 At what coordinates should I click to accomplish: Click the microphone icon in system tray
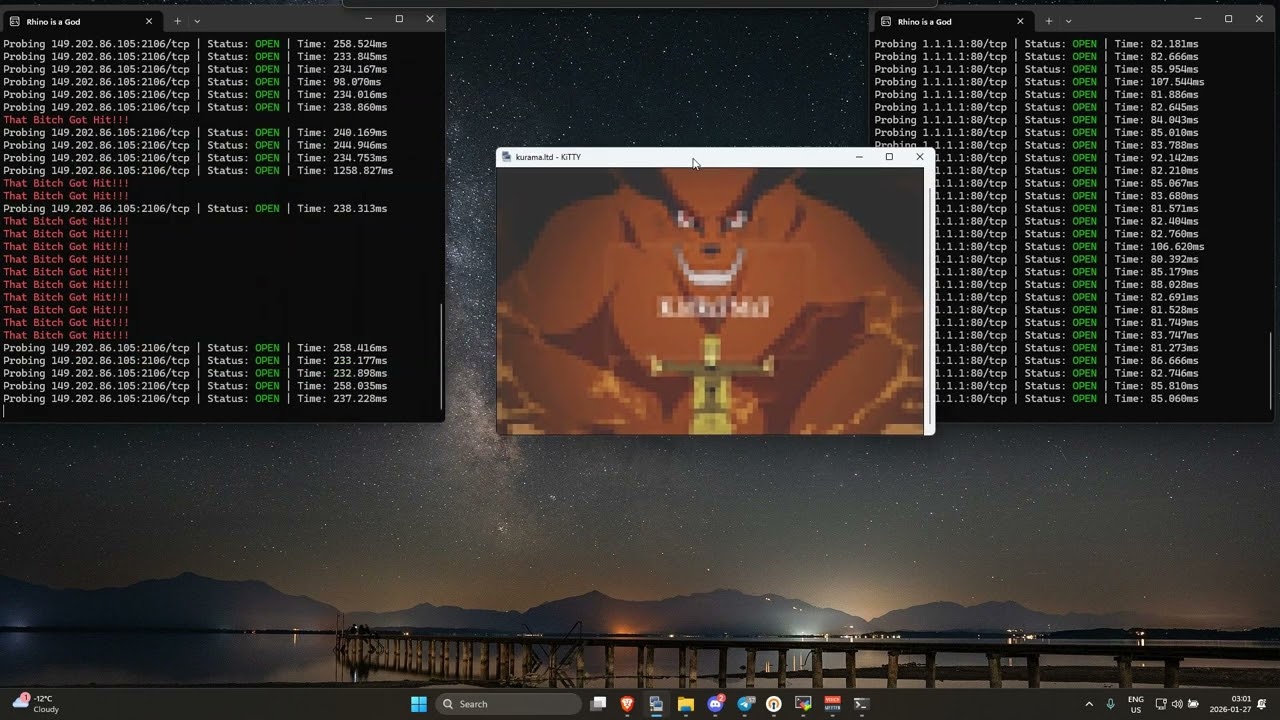click(1110, 704)
